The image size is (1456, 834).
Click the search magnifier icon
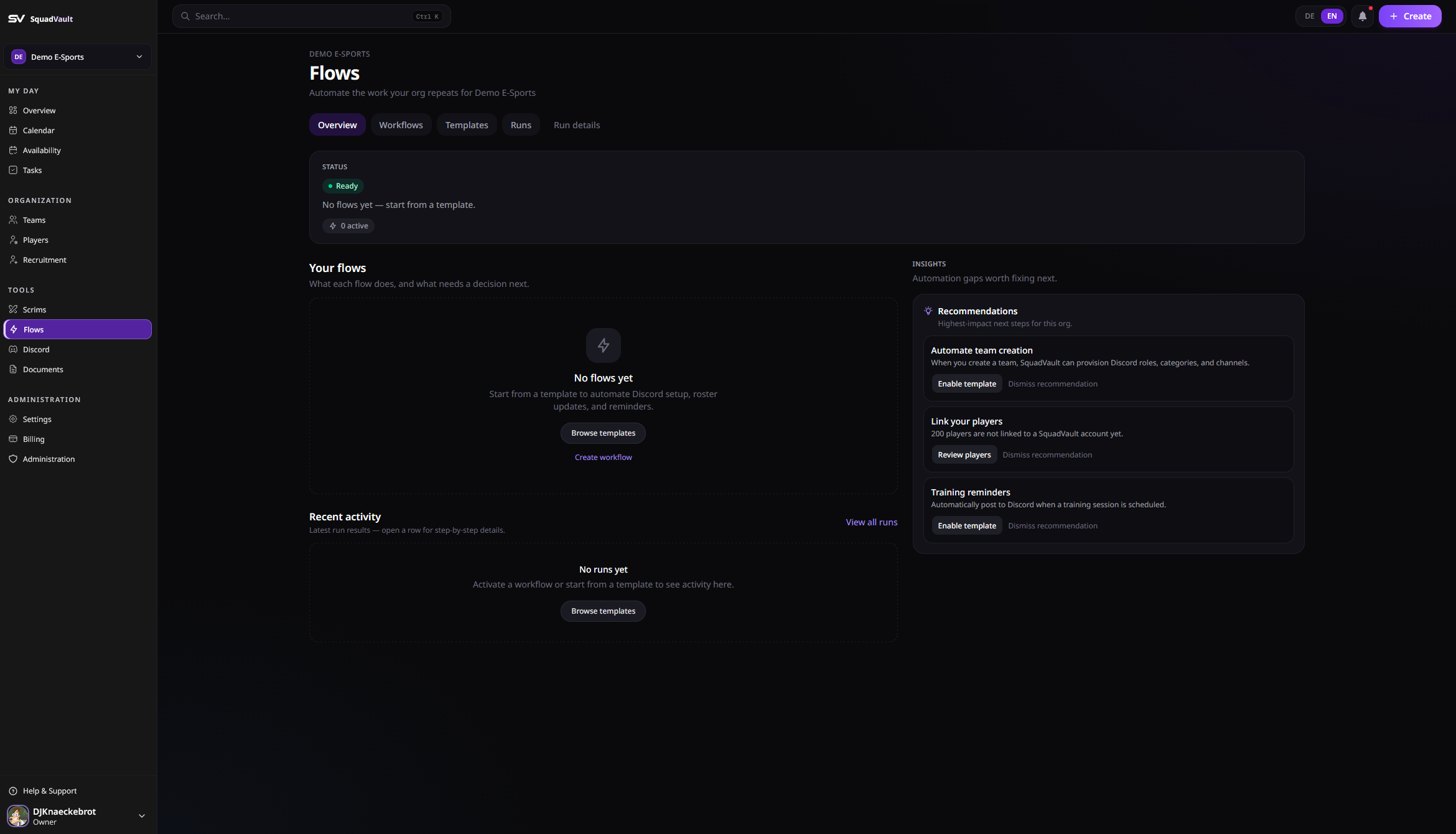coord(185,16)
